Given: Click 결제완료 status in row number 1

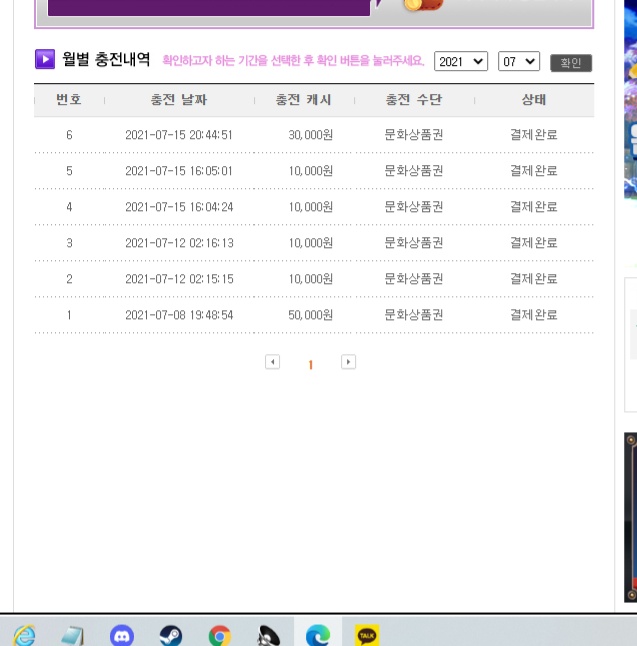Looking at the screenshot, I should (534, 314).
